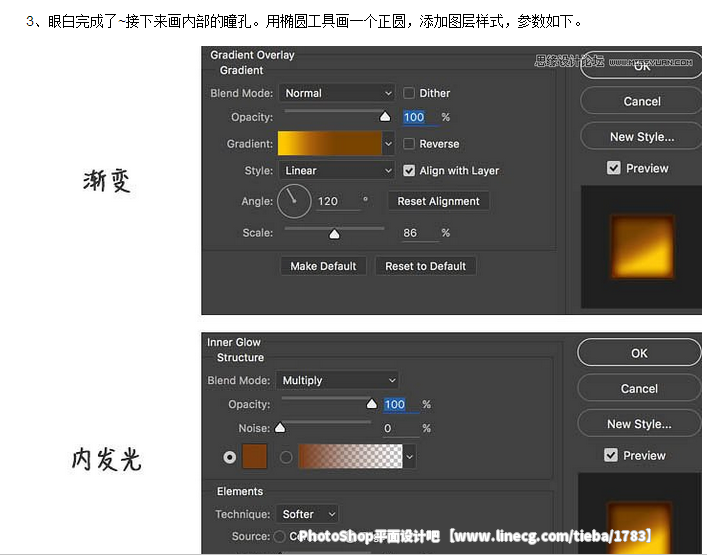Select the gradient radio button in Inner Glow
The height and width of the screenshot is (555, 707).
pos(286,457)
